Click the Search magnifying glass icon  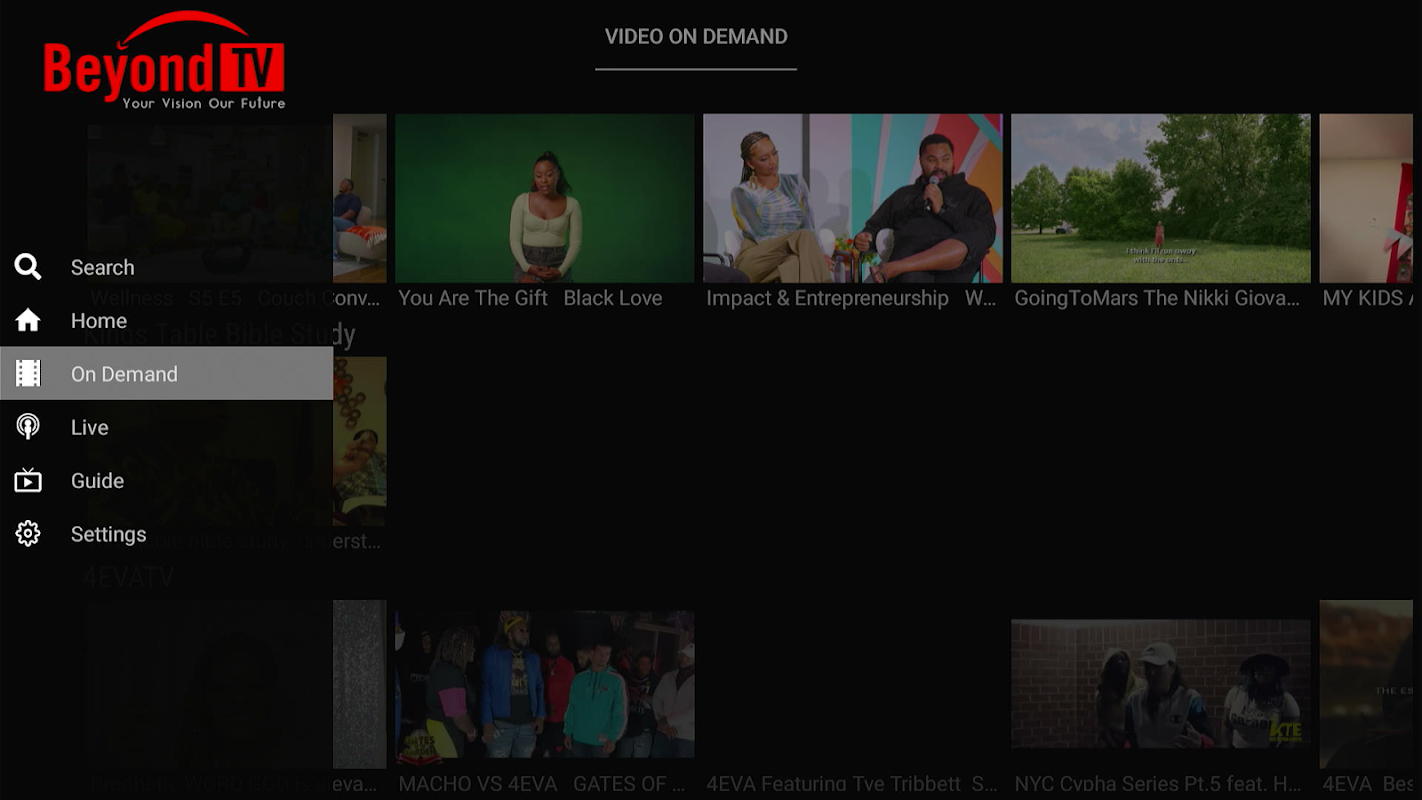(28, 267)
